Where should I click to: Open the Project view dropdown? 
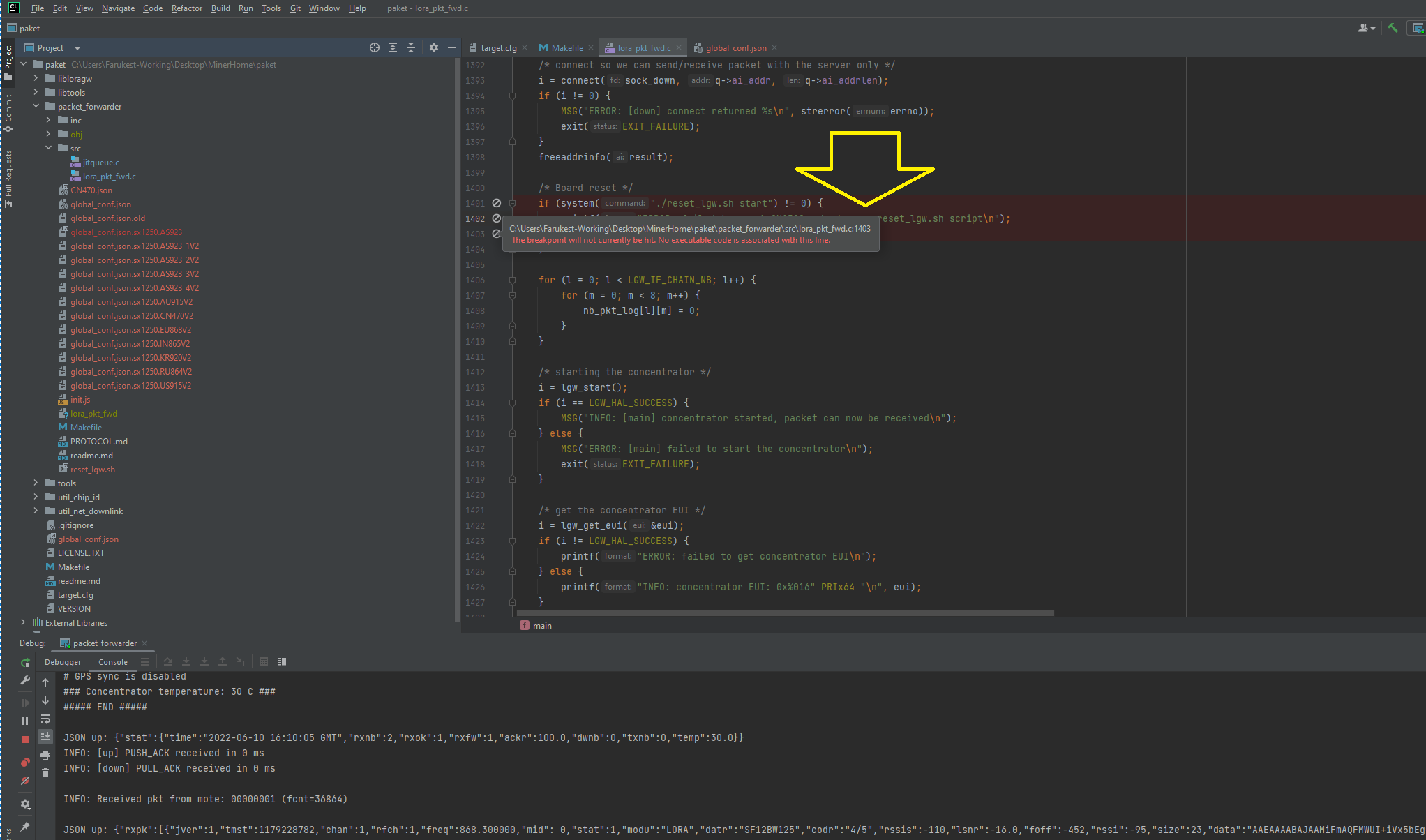coord(77,48)
